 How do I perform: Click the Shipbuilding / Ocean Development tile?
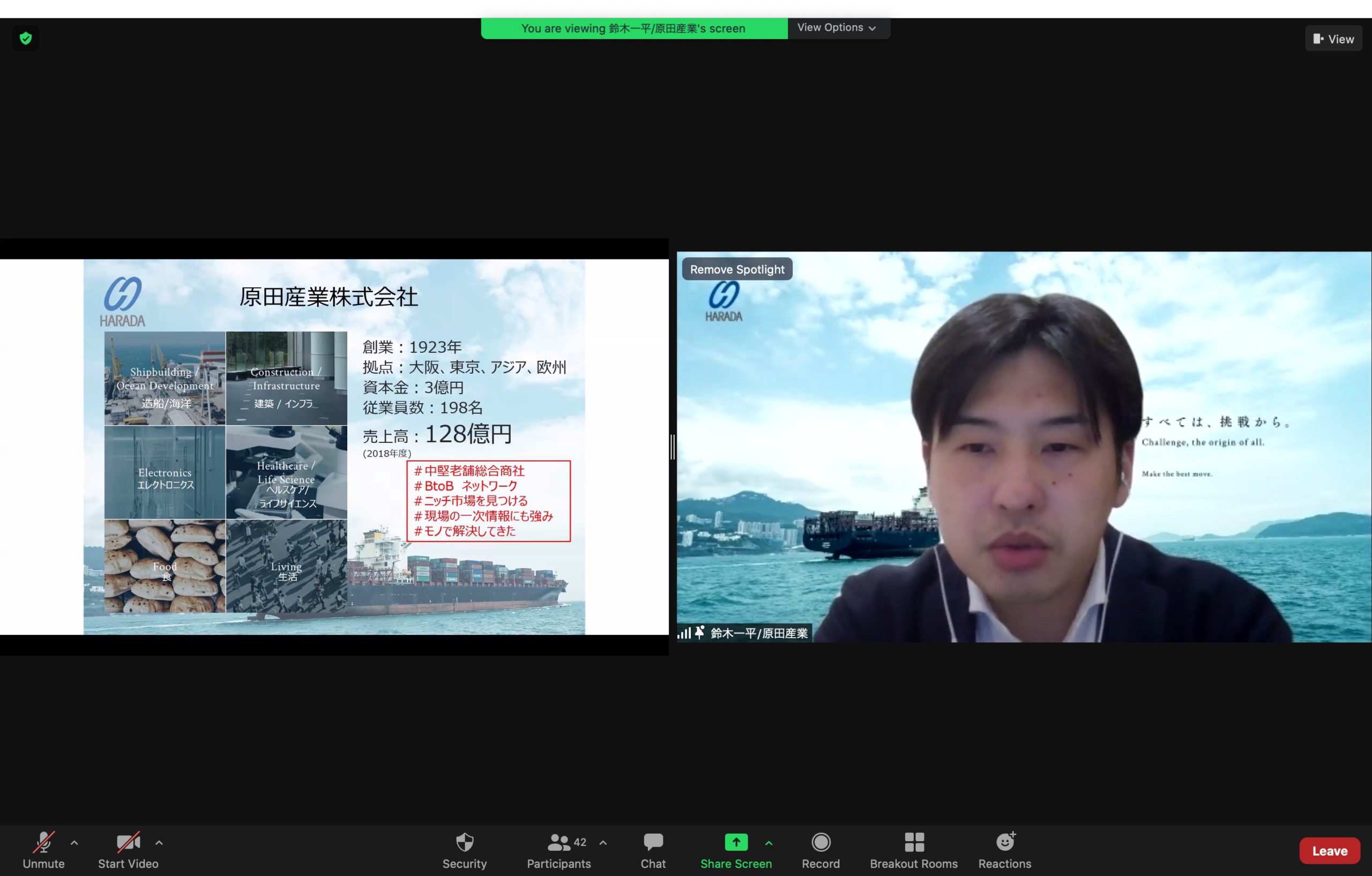pyautogui.click(x=165, y=378)
